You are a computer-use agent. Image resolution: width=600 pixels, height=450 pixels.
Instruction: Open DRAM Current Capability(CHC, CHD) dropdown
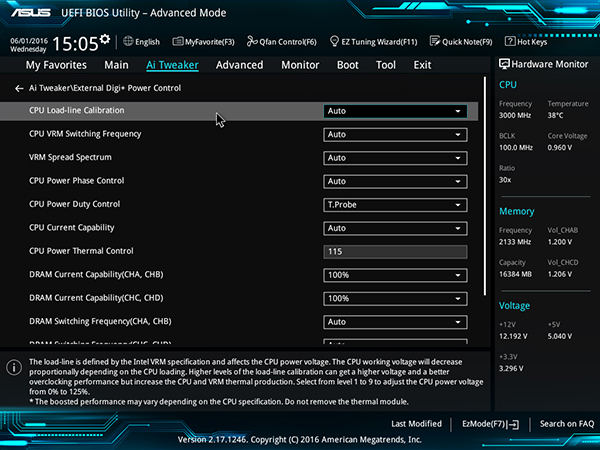coord(395,298)
